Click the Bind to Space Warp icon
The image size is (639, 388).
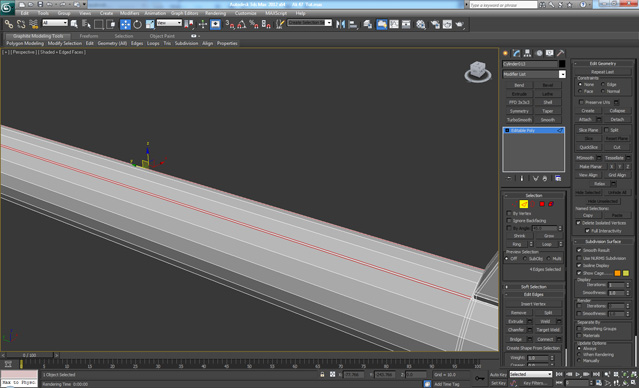pyautogui.click(x=33, y=24)
